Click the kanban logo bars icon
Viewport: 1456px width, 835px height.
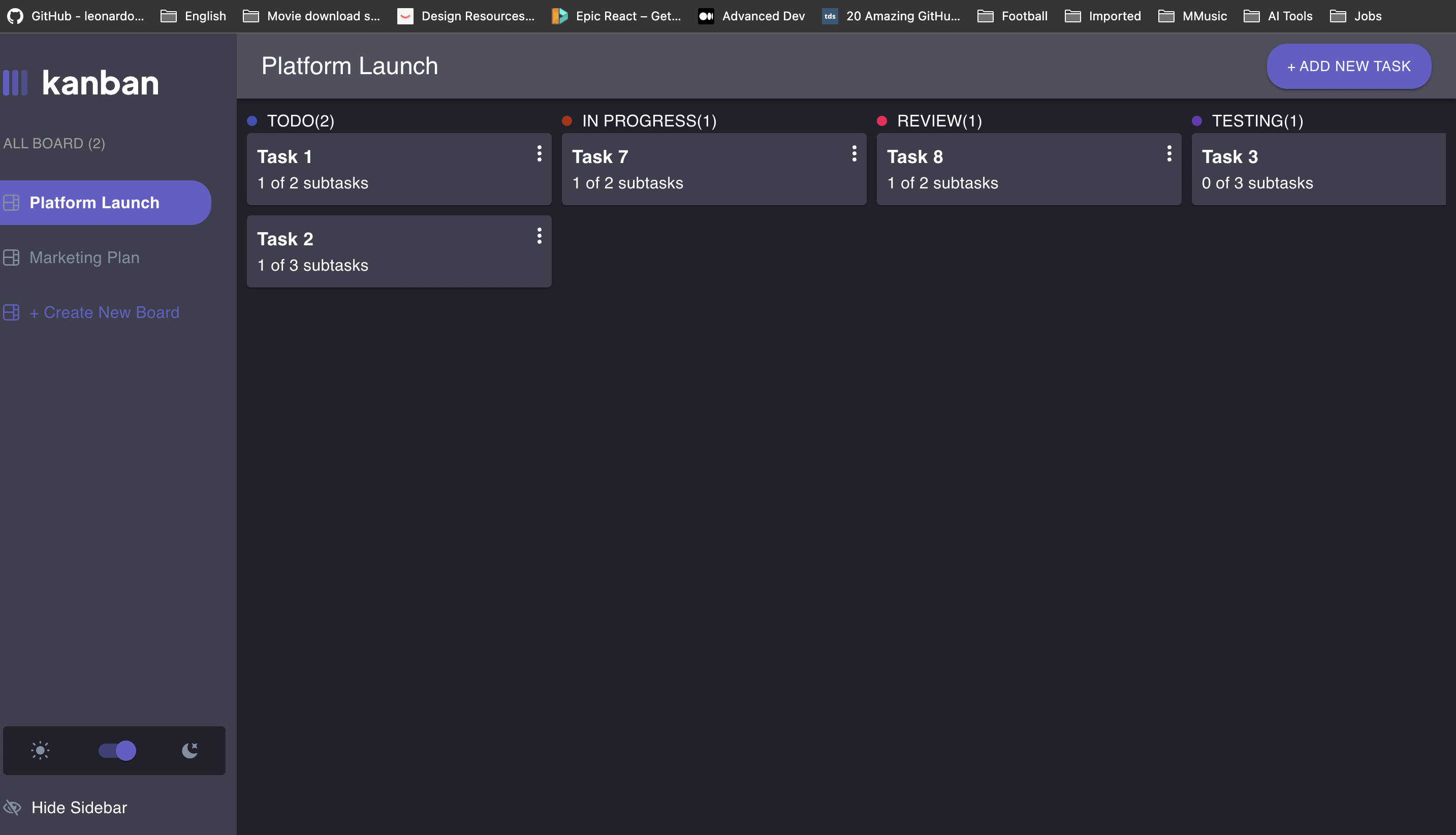pos(15,83)
